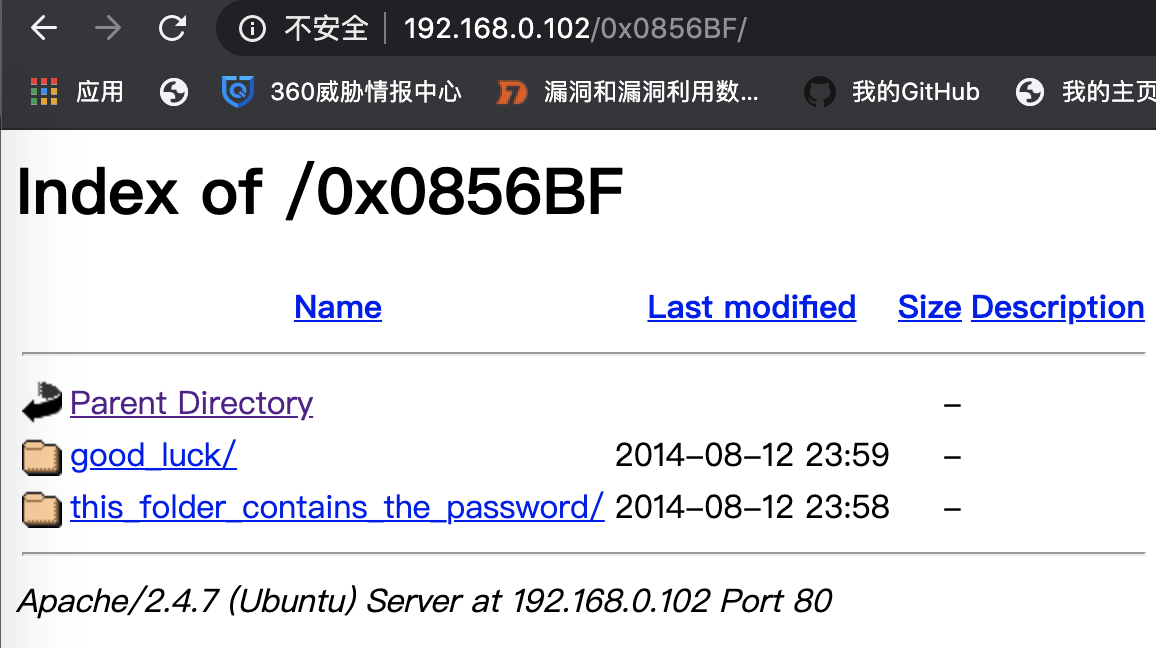The width and height of the screenshot is (1156, 648).
Task: Sort listing by Description column
Action: point(1057,307)
